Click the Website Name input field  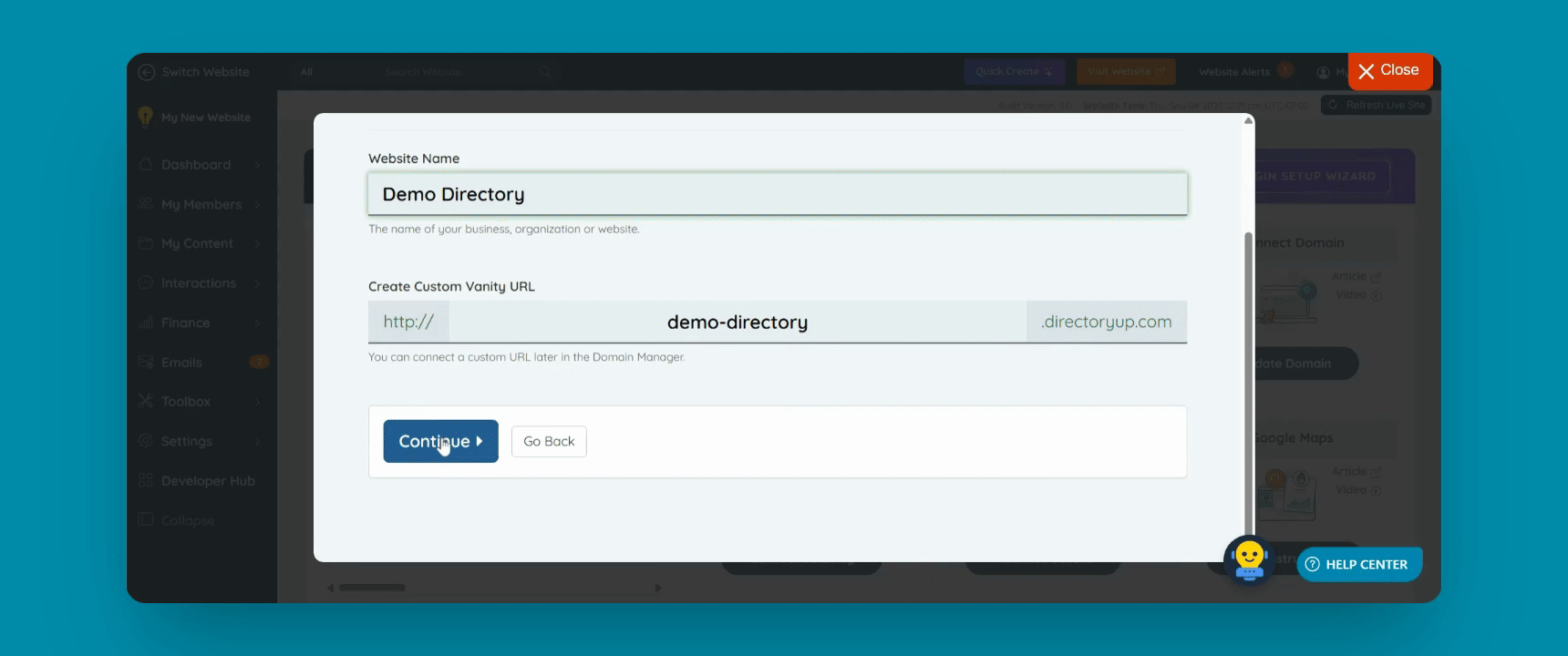(x=778, y=194)
